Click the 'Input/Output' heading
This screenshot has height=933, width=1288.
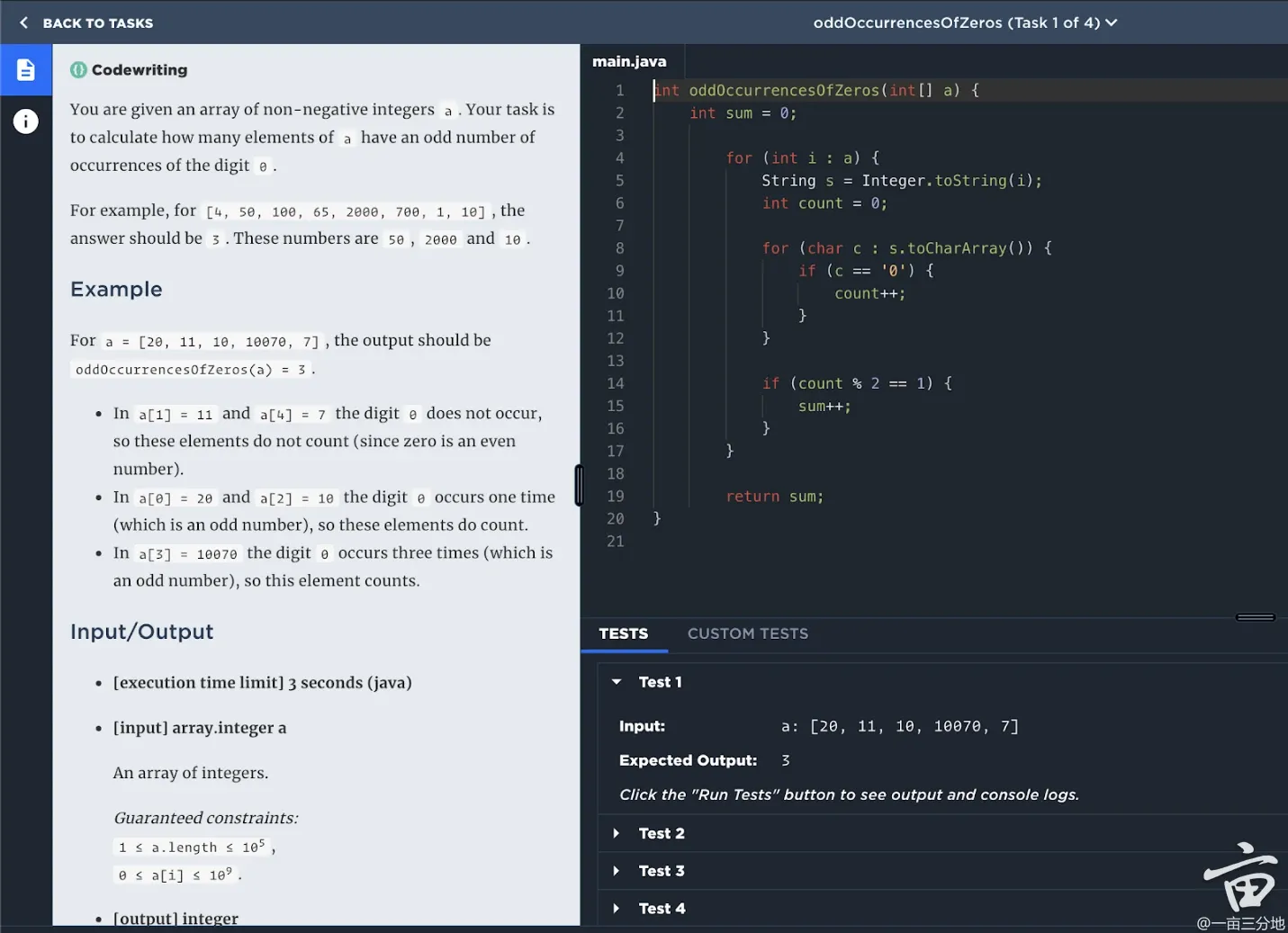tap(142, 632)
